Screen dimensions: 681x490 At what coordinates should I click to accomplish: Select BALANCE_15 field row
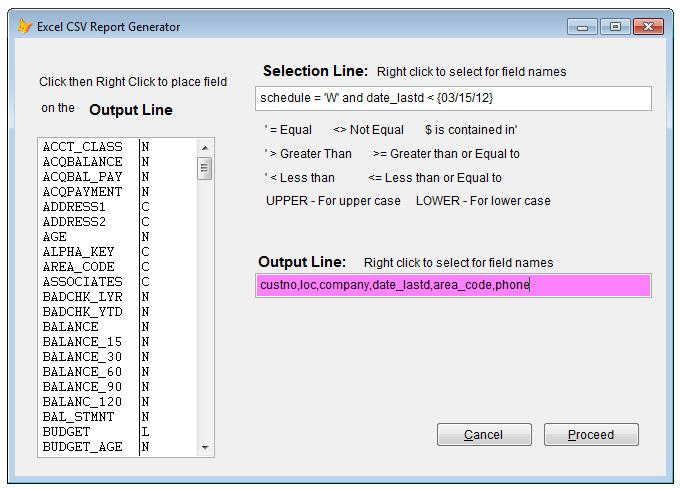118,341
